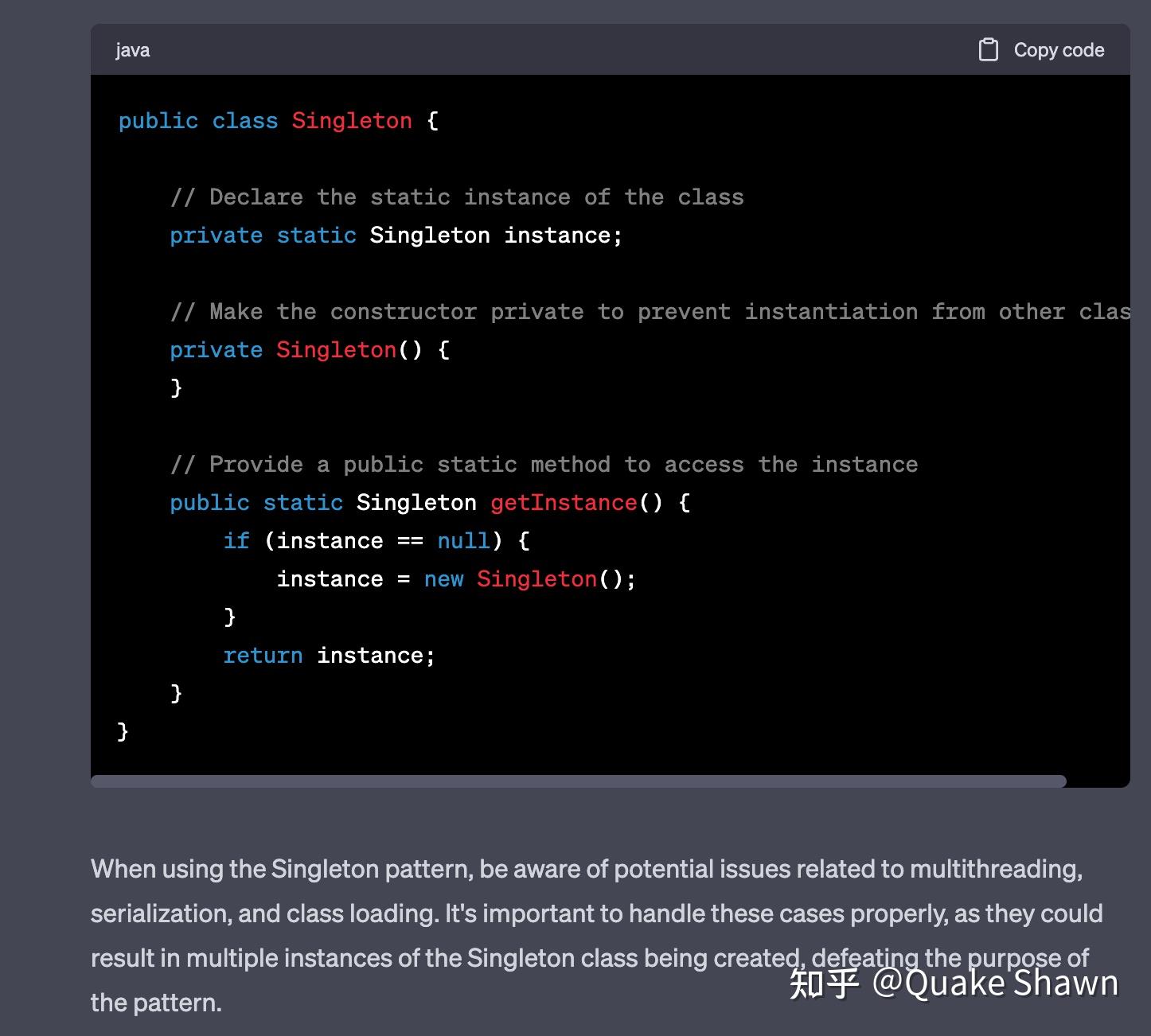Click the Copy code button

tap(1059, 49)
